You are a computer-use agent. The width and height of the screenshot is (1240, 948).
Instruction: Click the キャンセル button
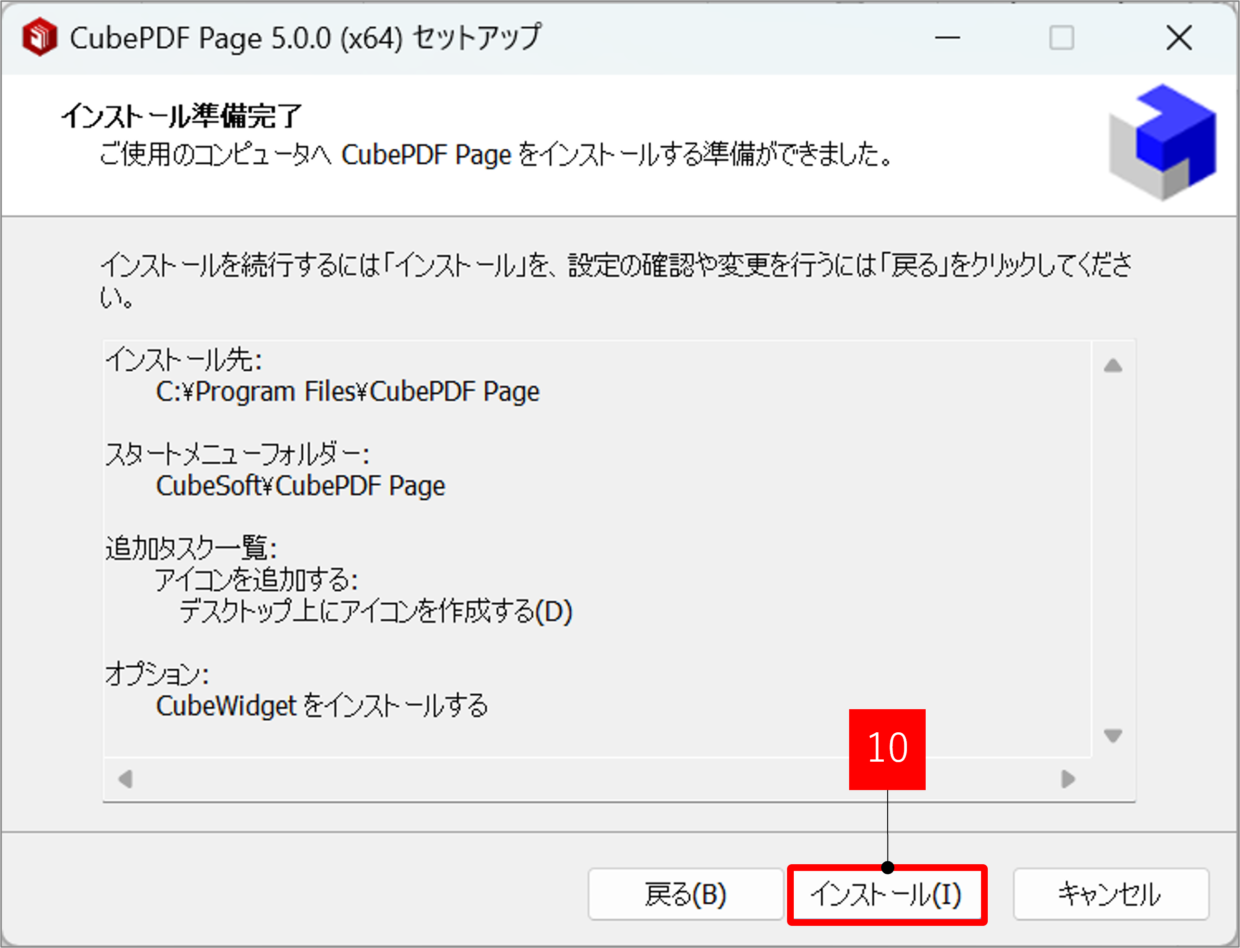(1111, 894)
